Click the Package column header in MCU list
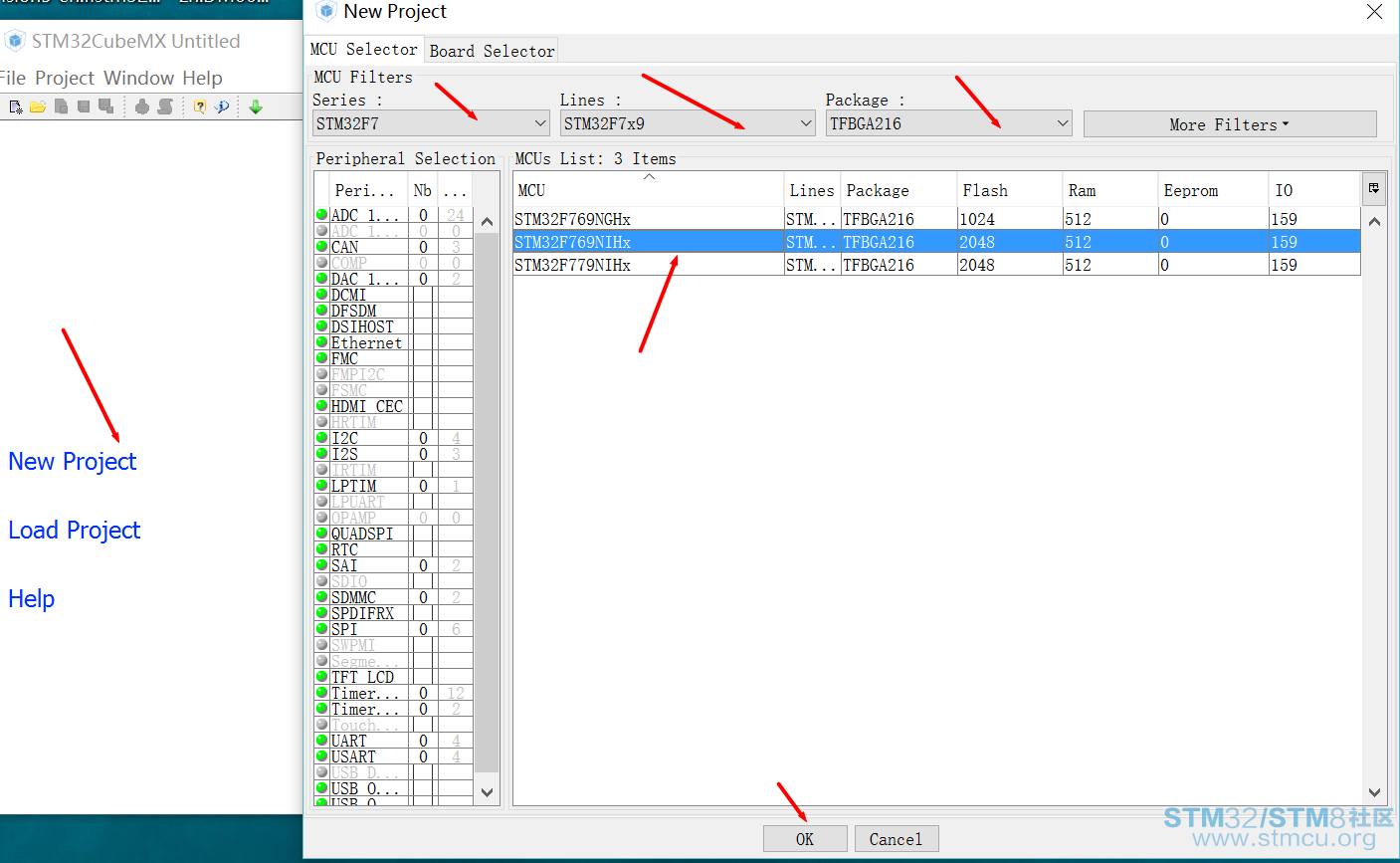This screenshot has width=1400, height=863. point(899,190)
